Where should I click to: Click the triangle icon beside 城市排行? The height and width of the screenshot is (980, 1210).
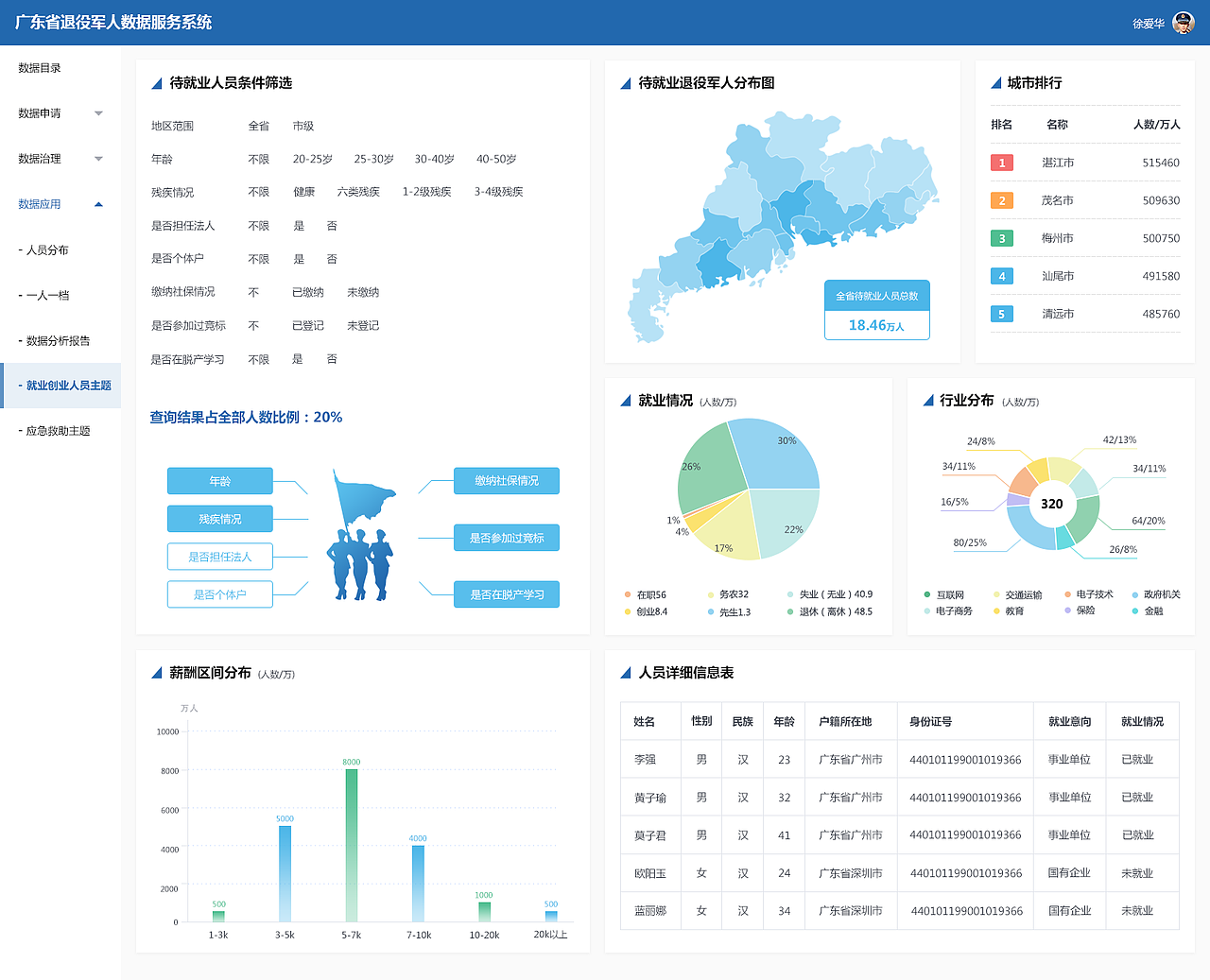(x=995, y=83)
